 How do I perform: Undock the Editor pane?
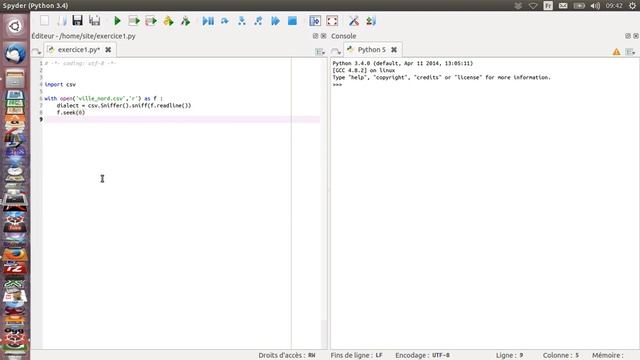315,36
